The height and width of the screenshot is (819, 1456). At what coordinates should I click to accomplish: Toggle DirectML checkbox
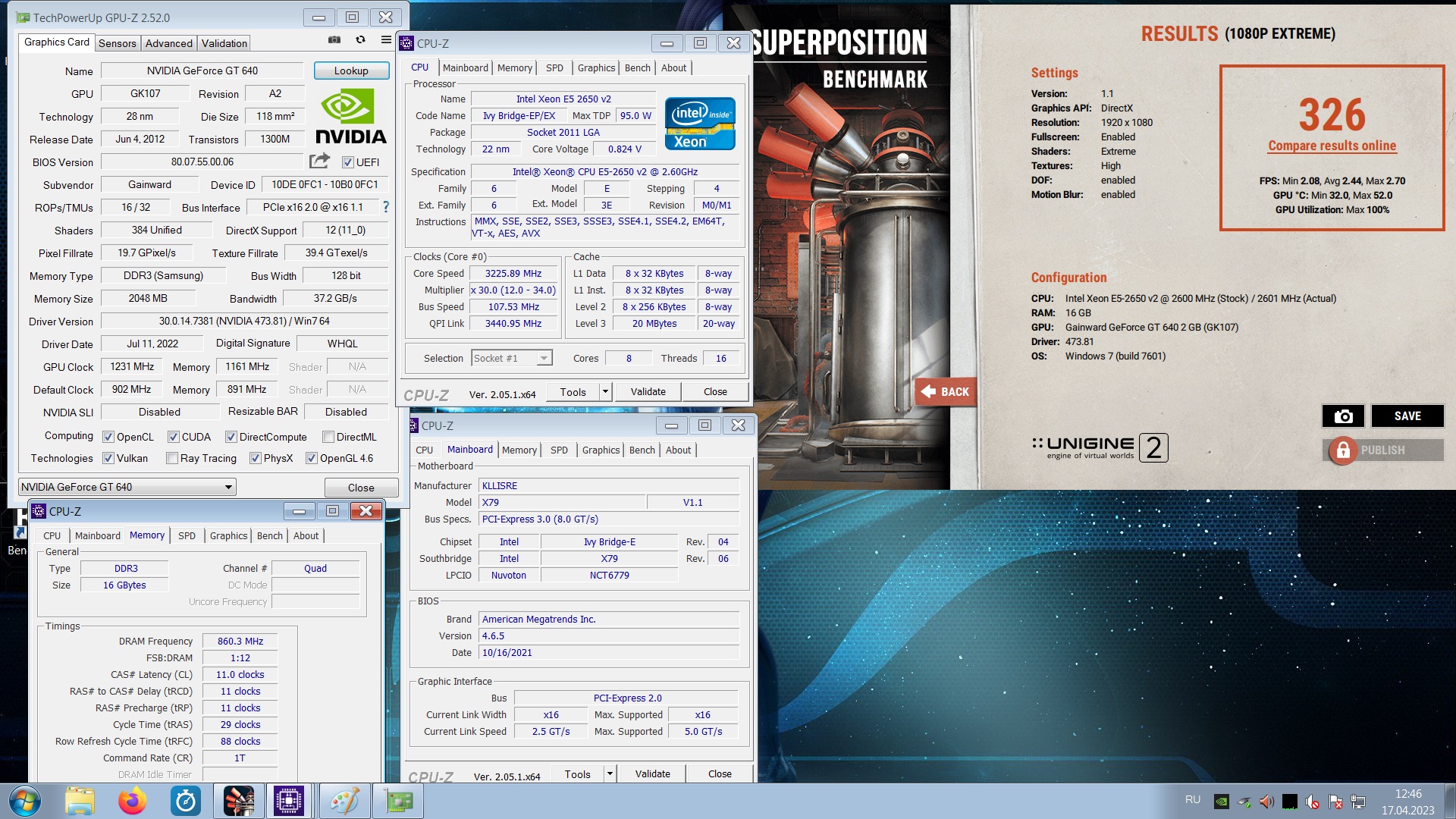click(328, 437)
